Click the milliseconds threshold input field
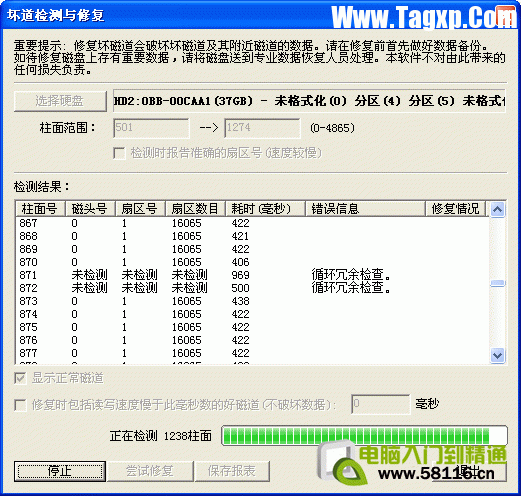Image resolution: width=521 pixels, height=496 pixels. coord(381,404)
